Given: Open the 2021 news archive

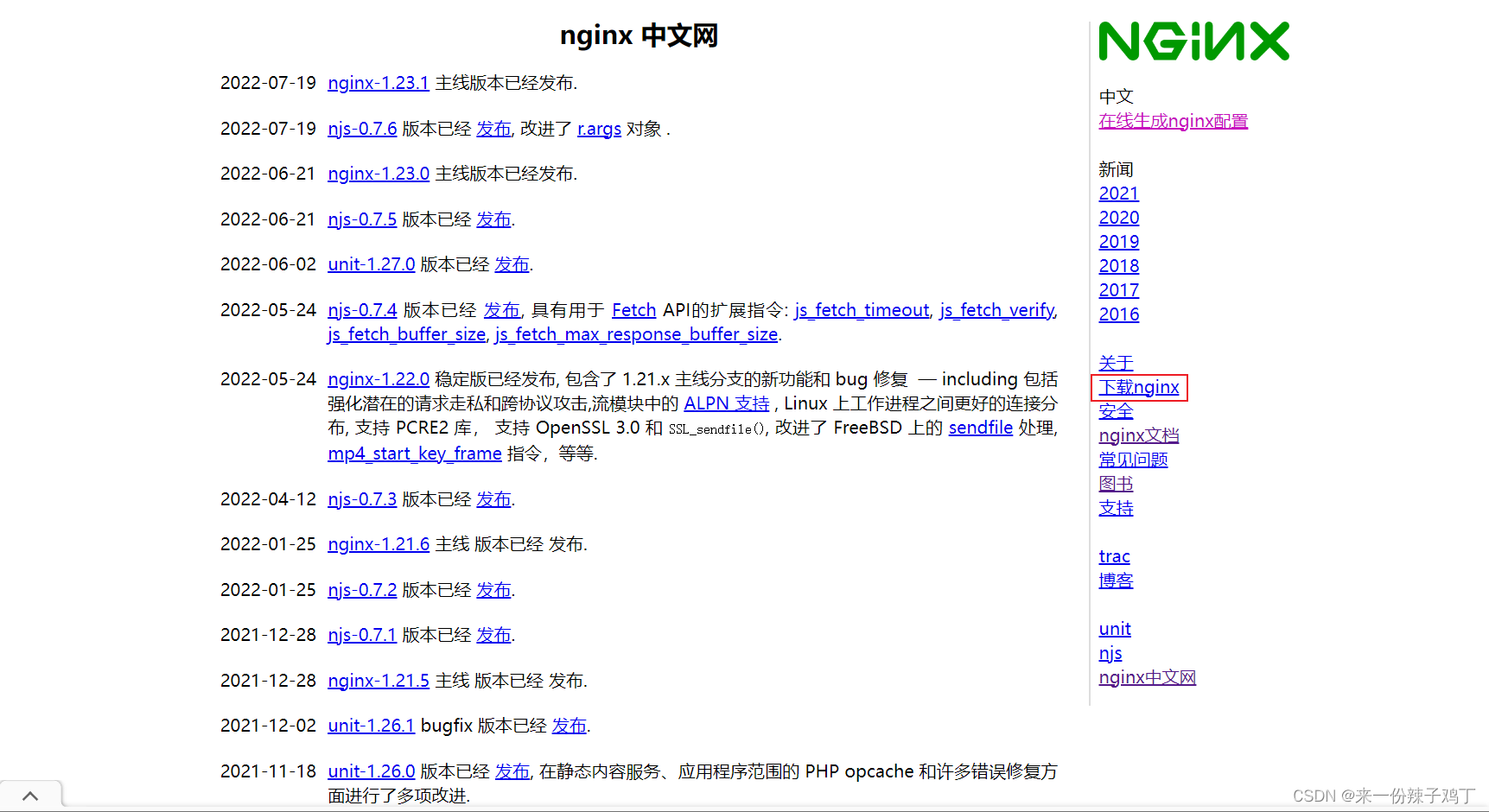Looking at the screenshot, I should pyautogui.click(x=1119, y=193).
